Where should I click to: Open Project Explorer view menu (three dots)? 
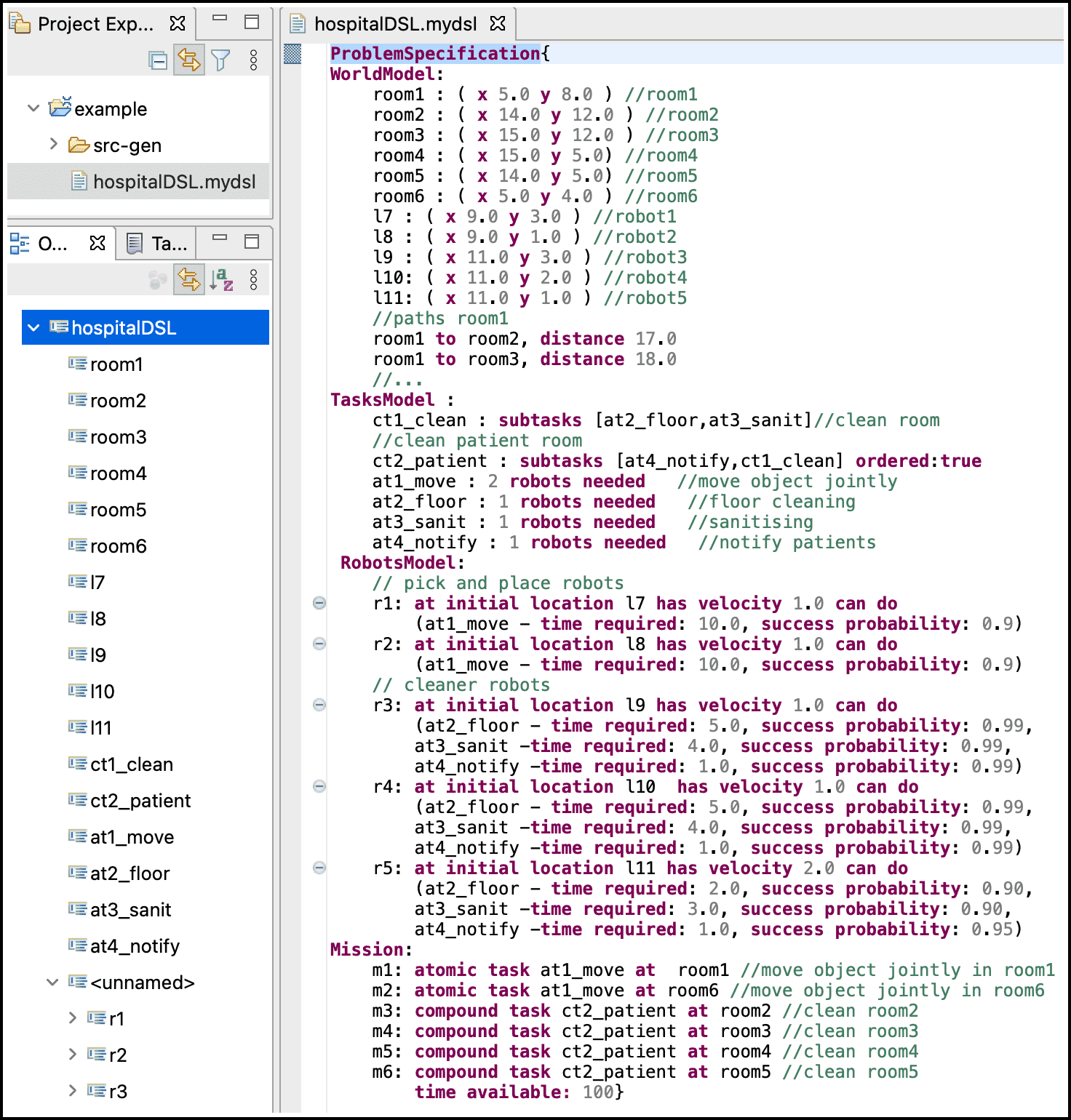pos(253,60)
